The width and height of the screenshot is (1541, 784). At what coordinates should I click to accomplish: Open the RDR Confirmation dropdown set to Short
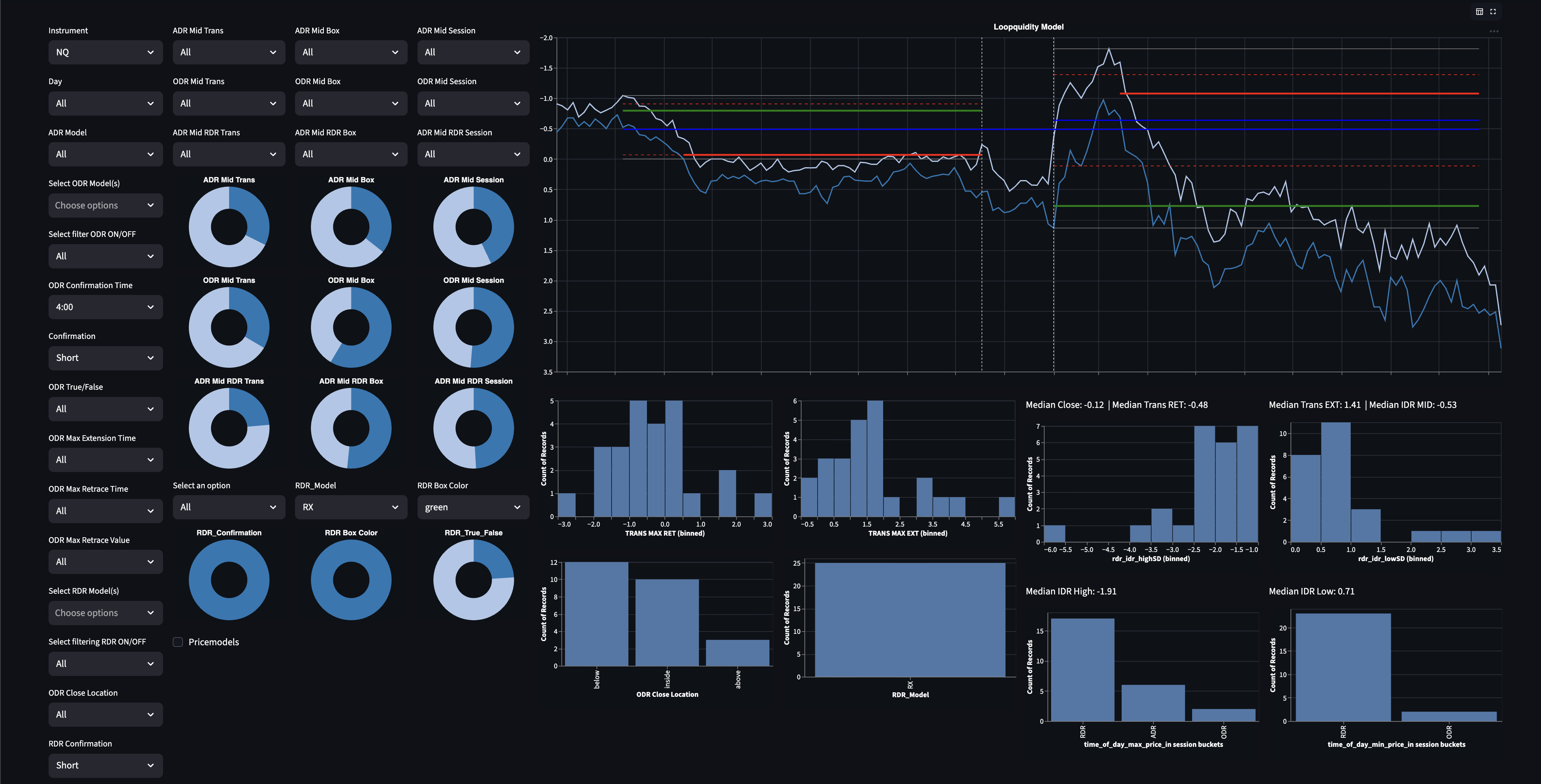click(x=105, y=765)
